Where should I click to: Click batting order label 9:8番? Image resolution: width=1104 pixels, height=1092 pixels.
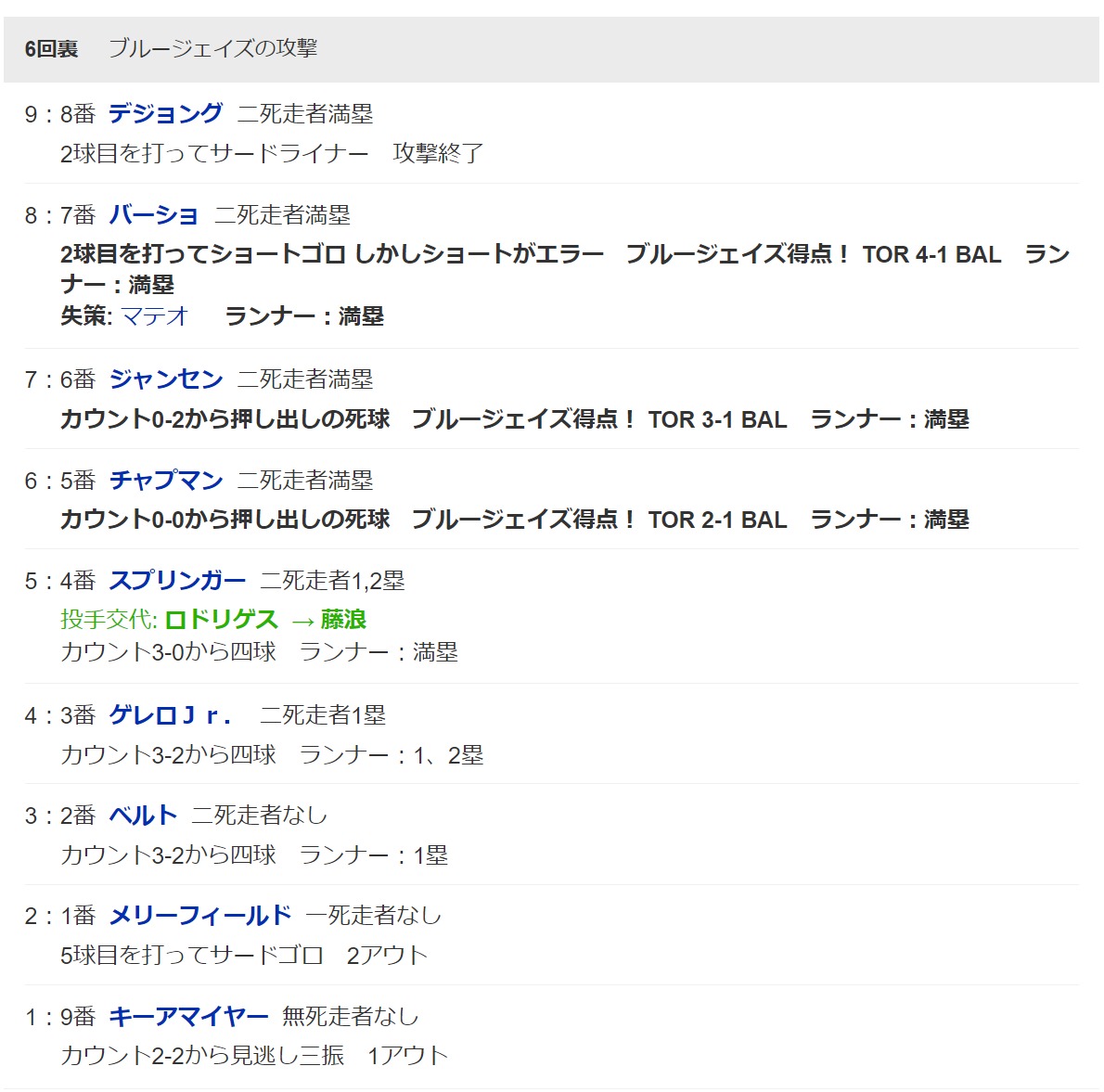pos(60,114)
